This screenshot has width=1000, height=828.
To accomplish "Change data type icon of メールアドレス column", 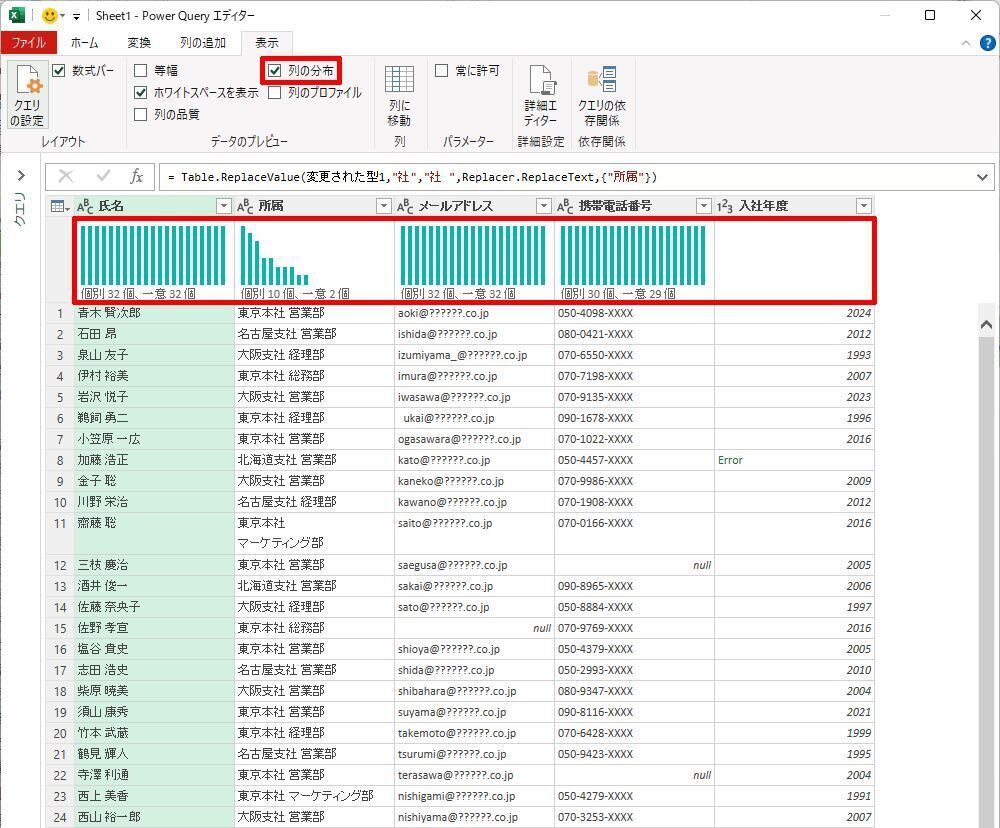I will (405, 206).
